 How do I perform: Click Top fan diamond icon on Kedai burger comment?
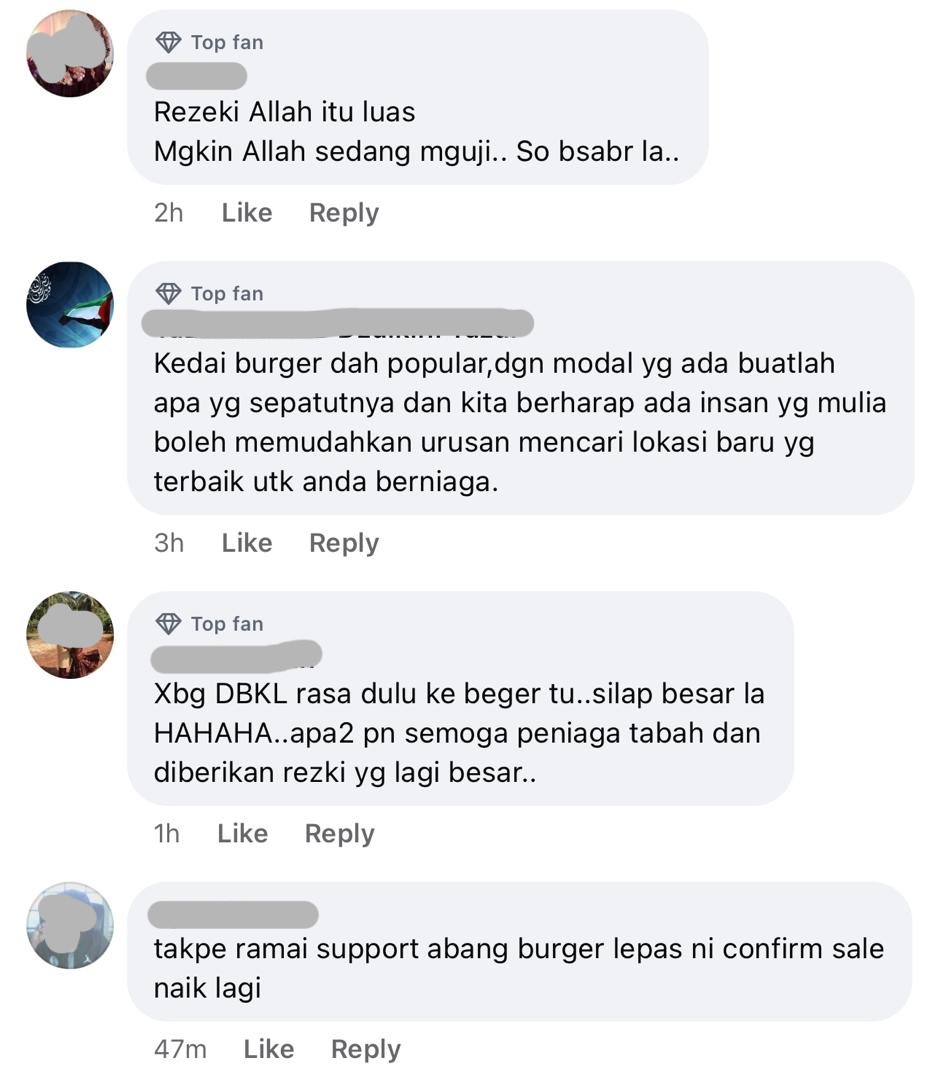[x=168, y=293]
